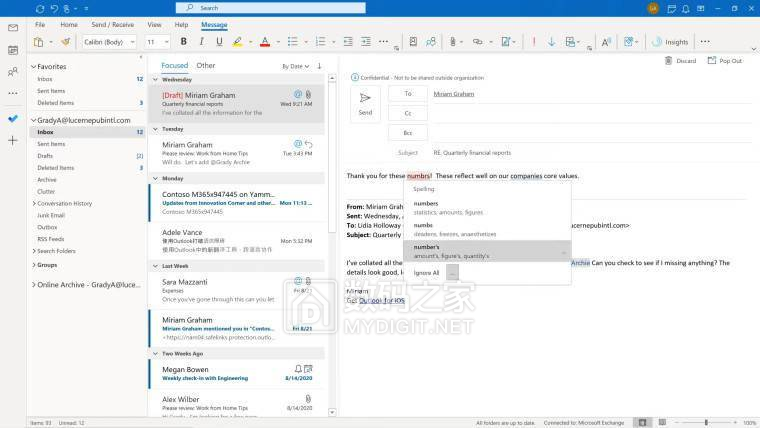This screenshot has width=760, height=428.
Task: Select the Focused inbox tab
Action: point(174,66)
